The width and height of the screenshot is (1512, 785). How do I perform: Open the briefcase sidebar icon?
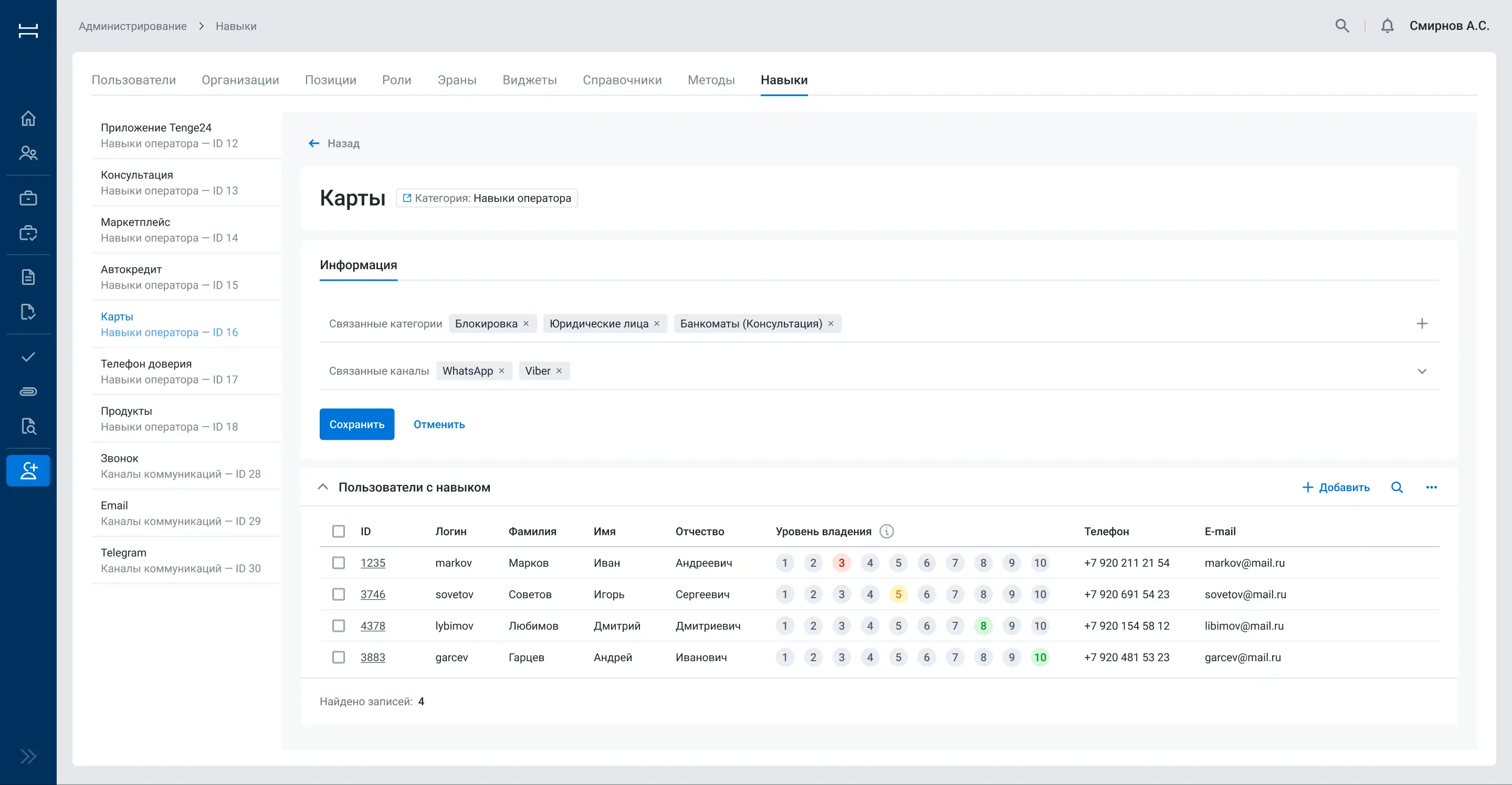point(28,198)
